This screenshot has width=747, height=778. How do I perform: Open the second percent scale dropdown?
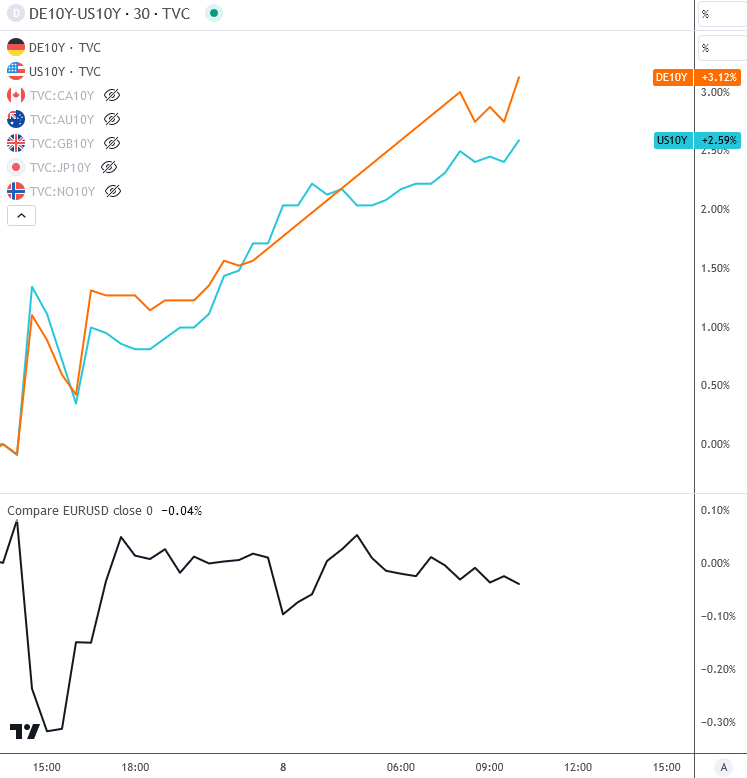[720, 47]
